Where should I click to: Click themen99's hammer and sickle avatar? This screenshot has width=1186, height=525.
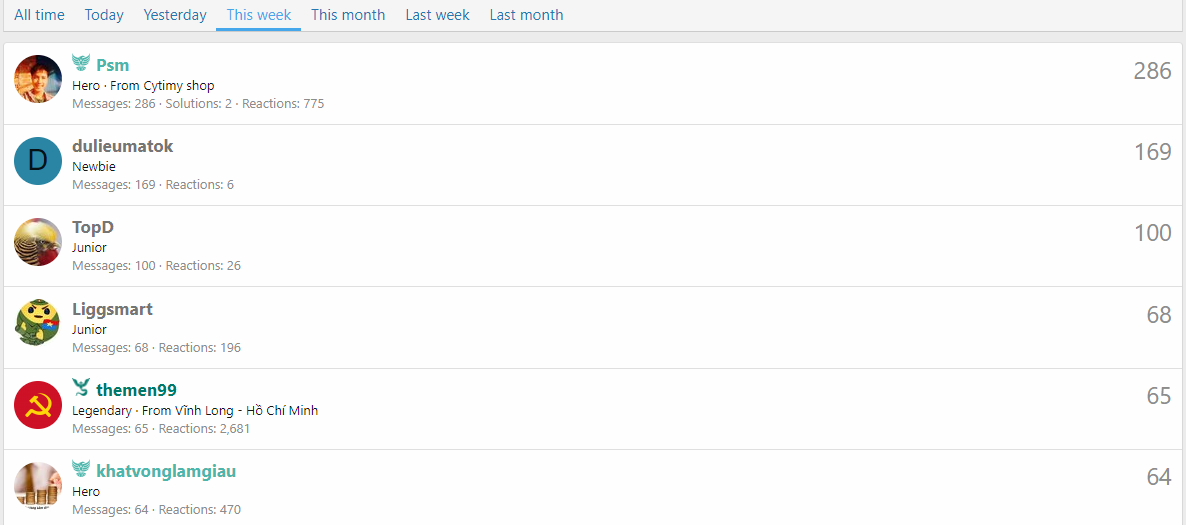coord(38,405)
